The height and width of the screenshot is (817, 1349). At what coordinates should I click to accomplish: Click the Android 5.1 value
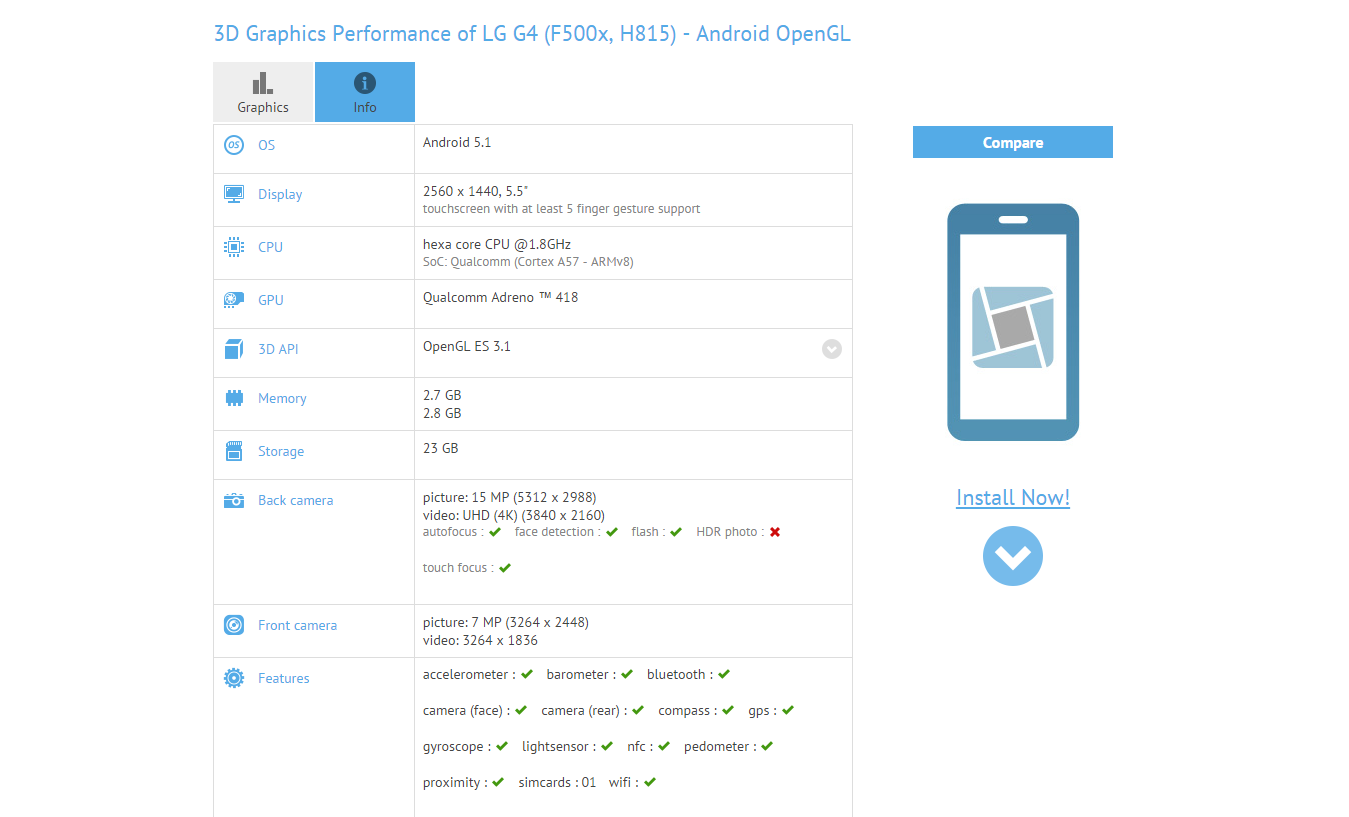[457, 142]
